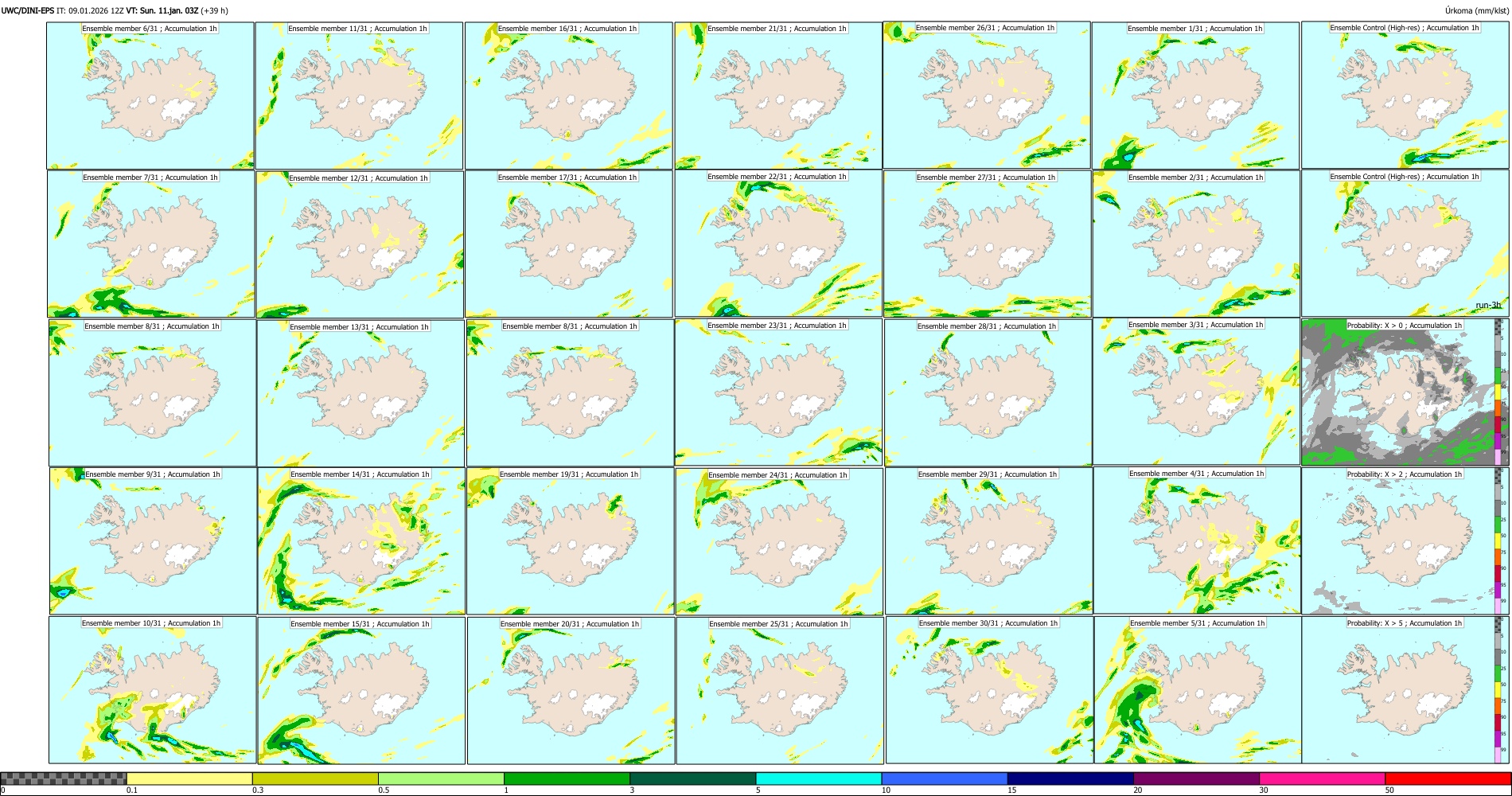The image size is (1512, 796).
Task: Select the green 1 mm legend swatch
Action: [567, 778]
